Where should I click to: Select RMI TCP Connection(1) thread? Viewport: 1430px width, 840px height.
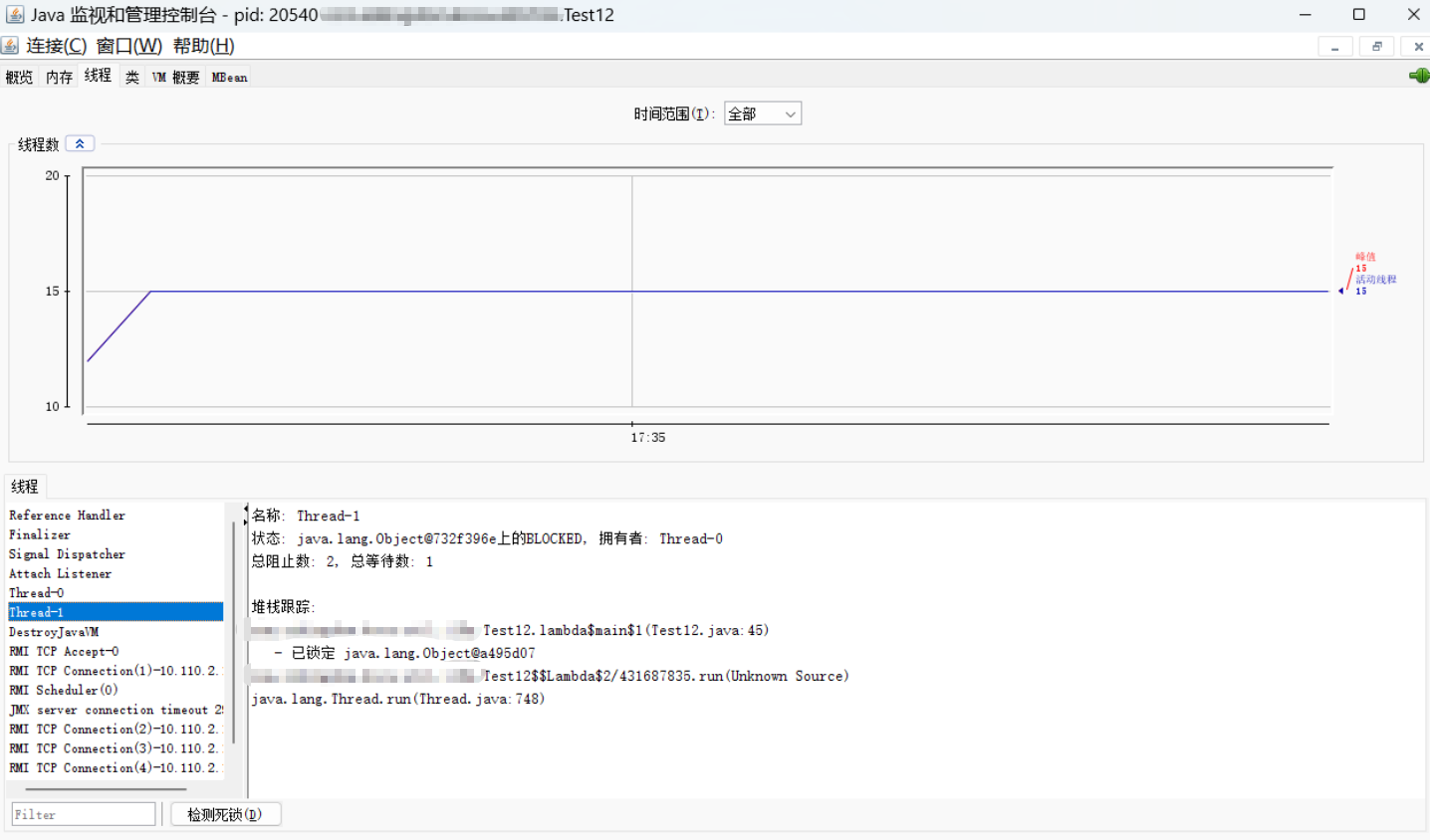click(116, 671)
